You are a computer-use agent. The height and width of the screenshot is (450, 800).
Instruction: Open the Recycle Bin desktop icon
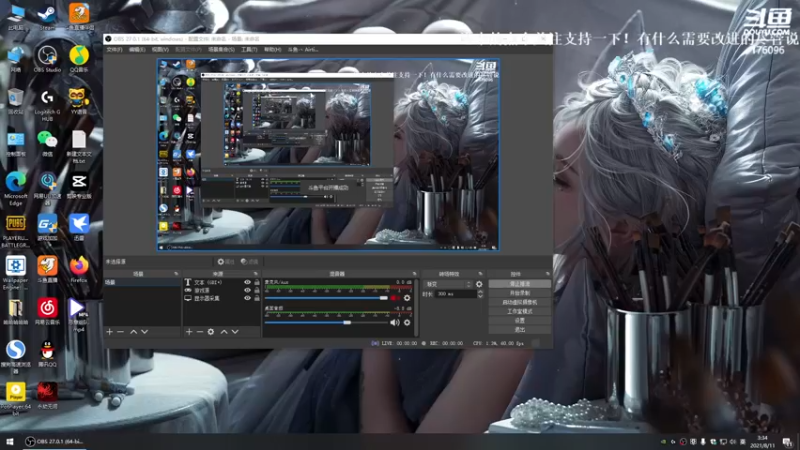[15, 101]
